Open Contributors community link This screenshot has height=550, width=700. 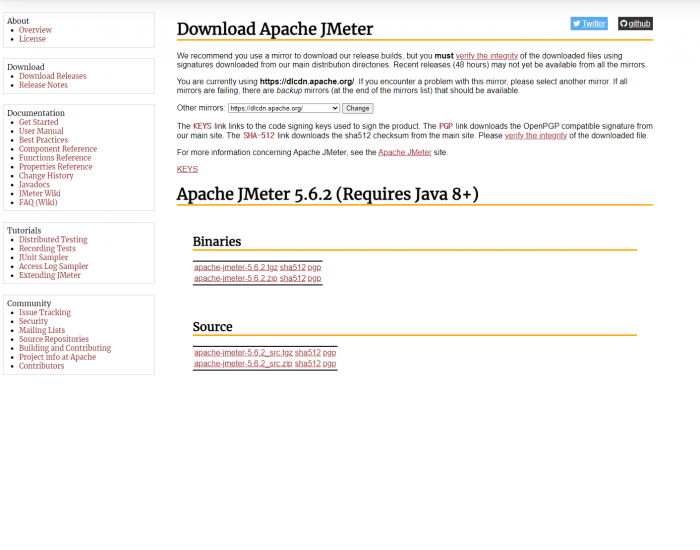42,366
